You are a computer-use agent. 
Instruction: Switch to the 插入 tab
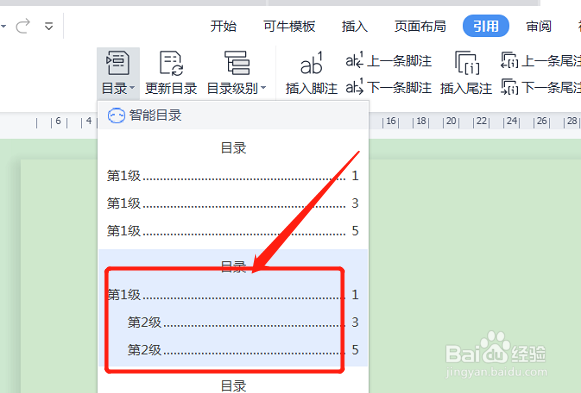(355, 26)
